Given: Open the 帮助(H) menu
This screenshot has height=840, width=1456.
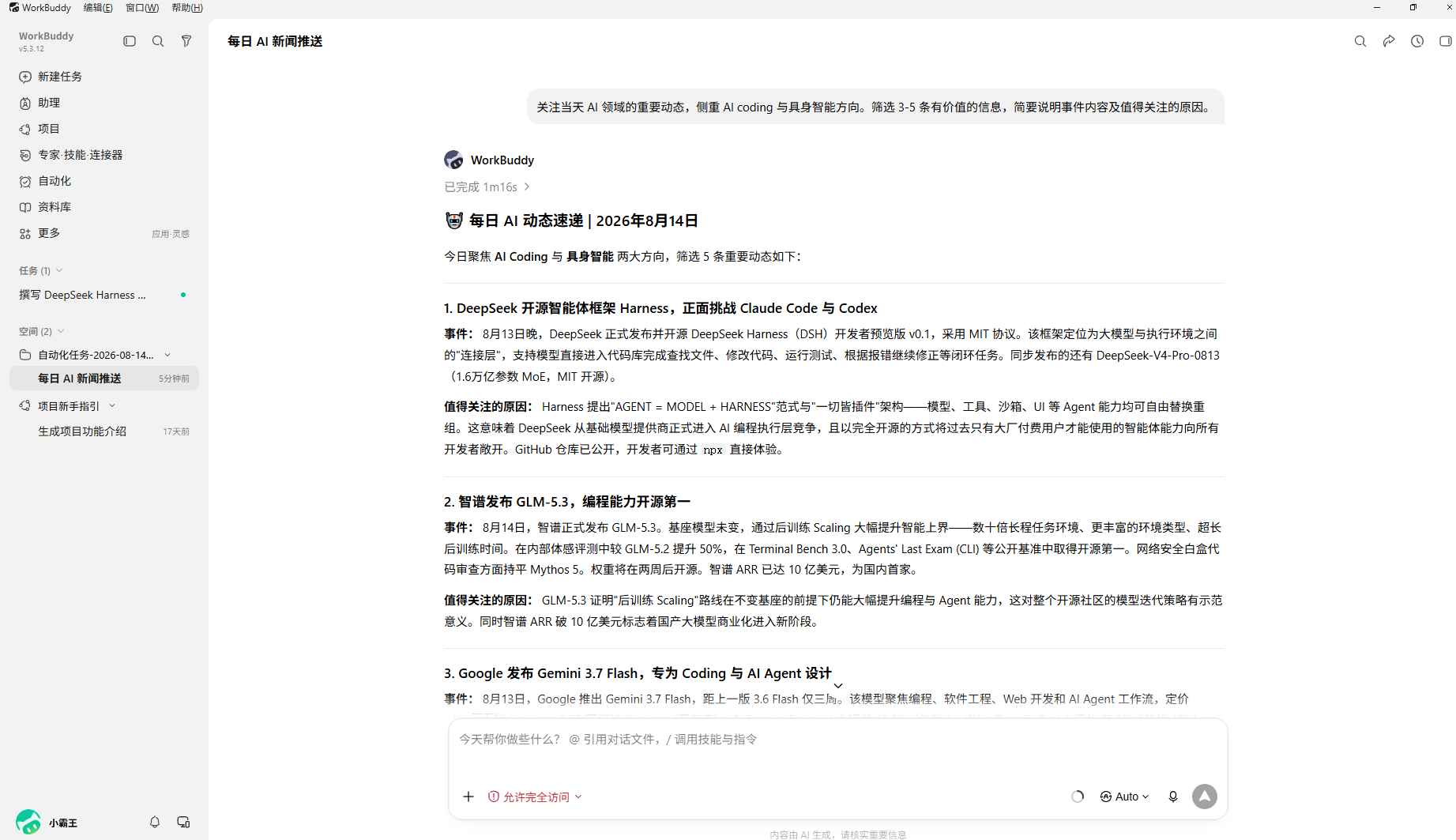Looking at the screenshot, I should click(x=187, y=8).
